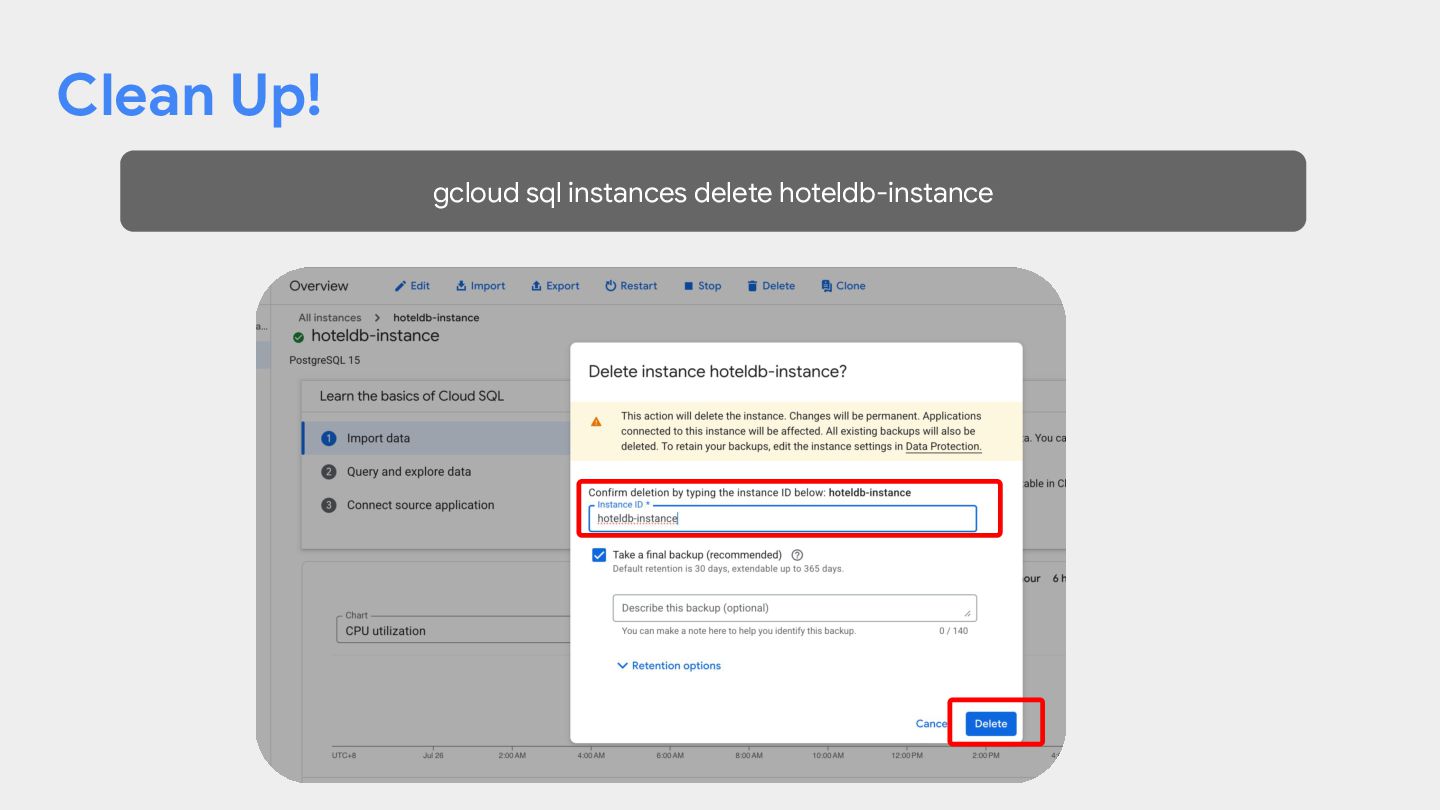The height and width of the screenshot is (810, 1440).
Task: Stop the instance from toolbar
Action: pyautogui.click(x=702, y=286)
